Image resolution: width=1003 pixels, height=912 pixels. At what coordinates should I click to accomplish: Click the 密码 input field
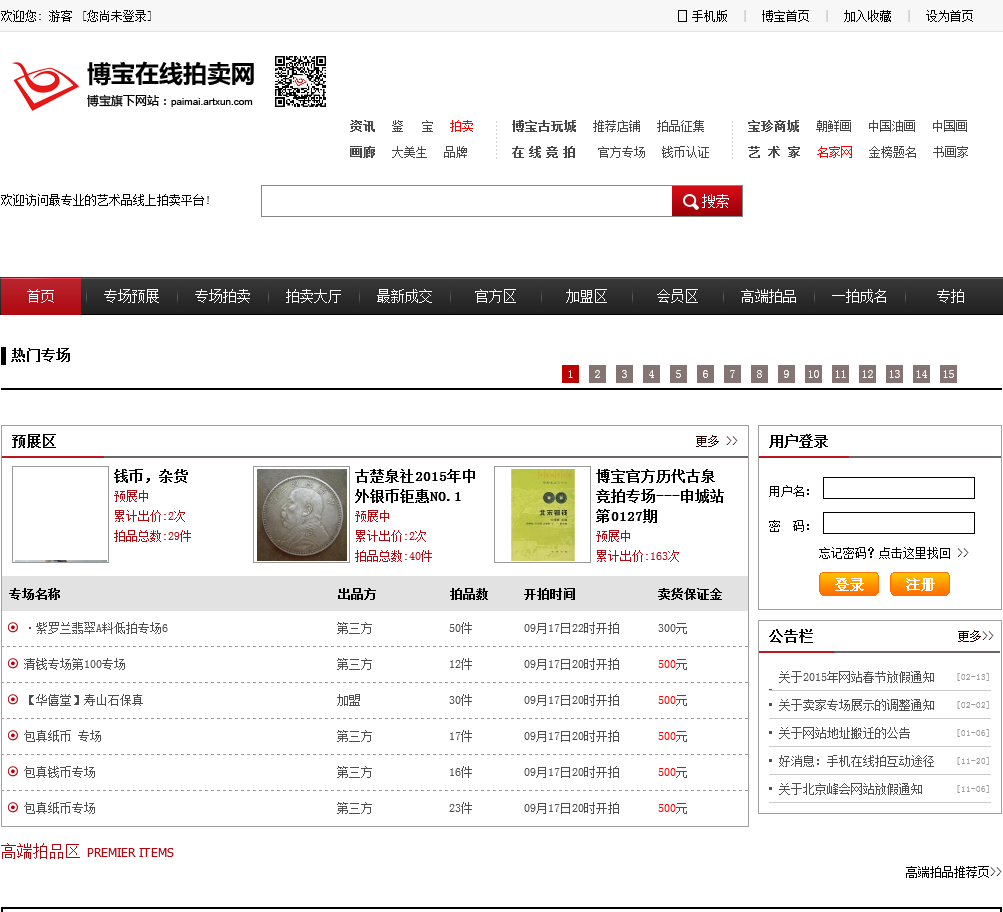[x=898, y=523]
